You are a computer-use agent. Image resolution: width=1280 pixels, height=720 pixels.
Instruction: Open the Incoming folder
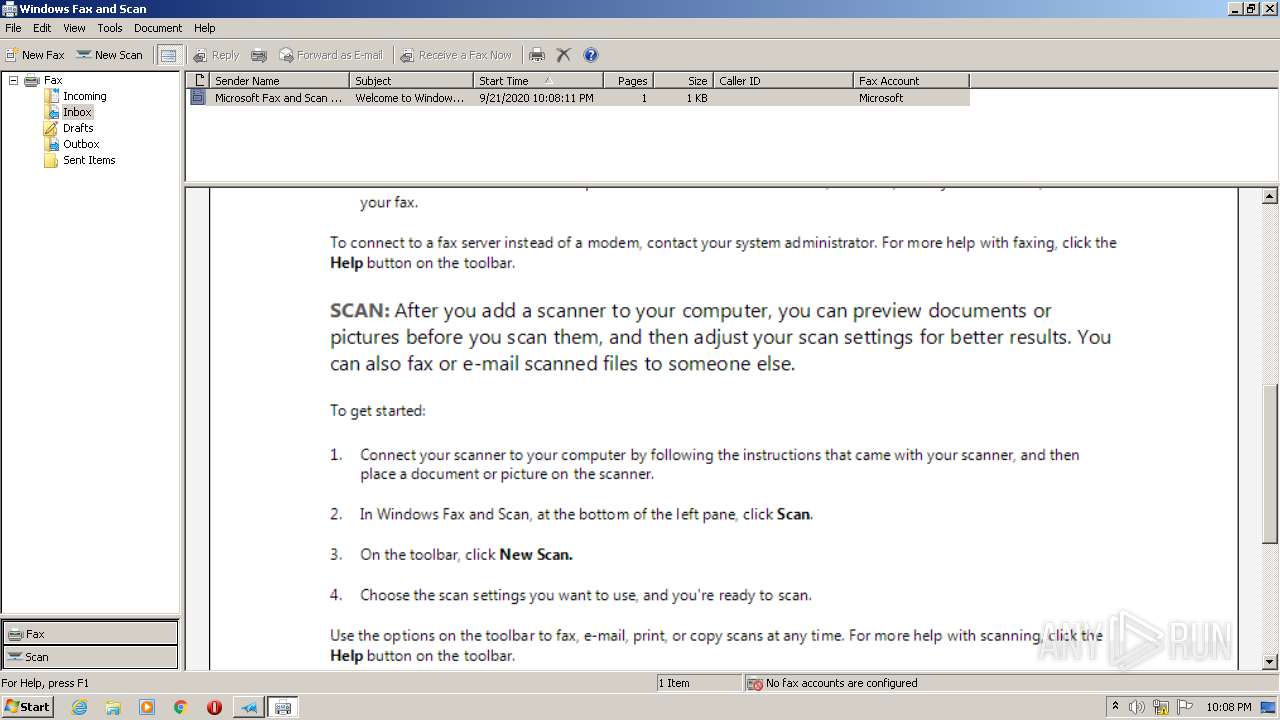click(85, 96)
